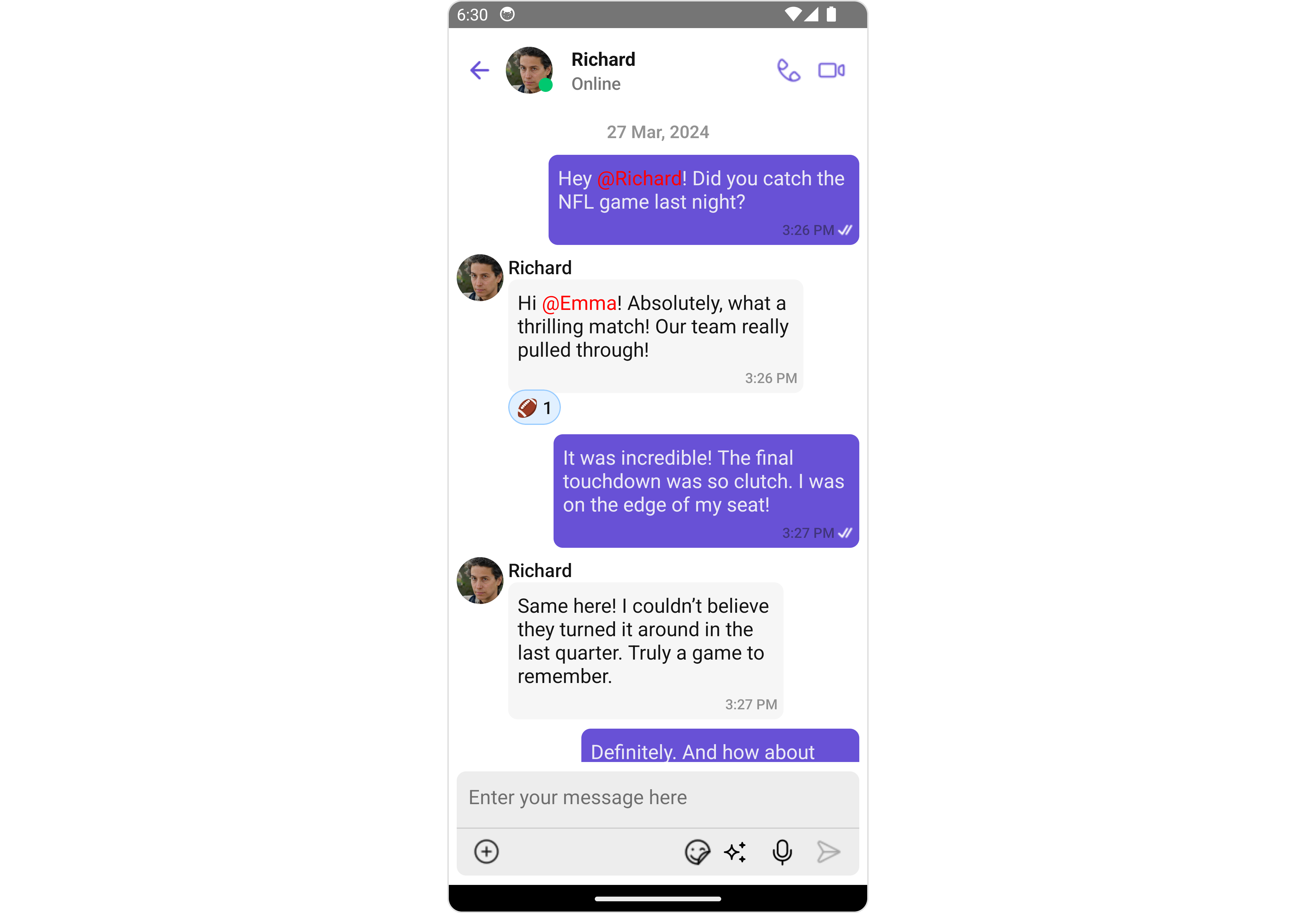
Task: Tap the send message arrow
Action: [828, 852]
